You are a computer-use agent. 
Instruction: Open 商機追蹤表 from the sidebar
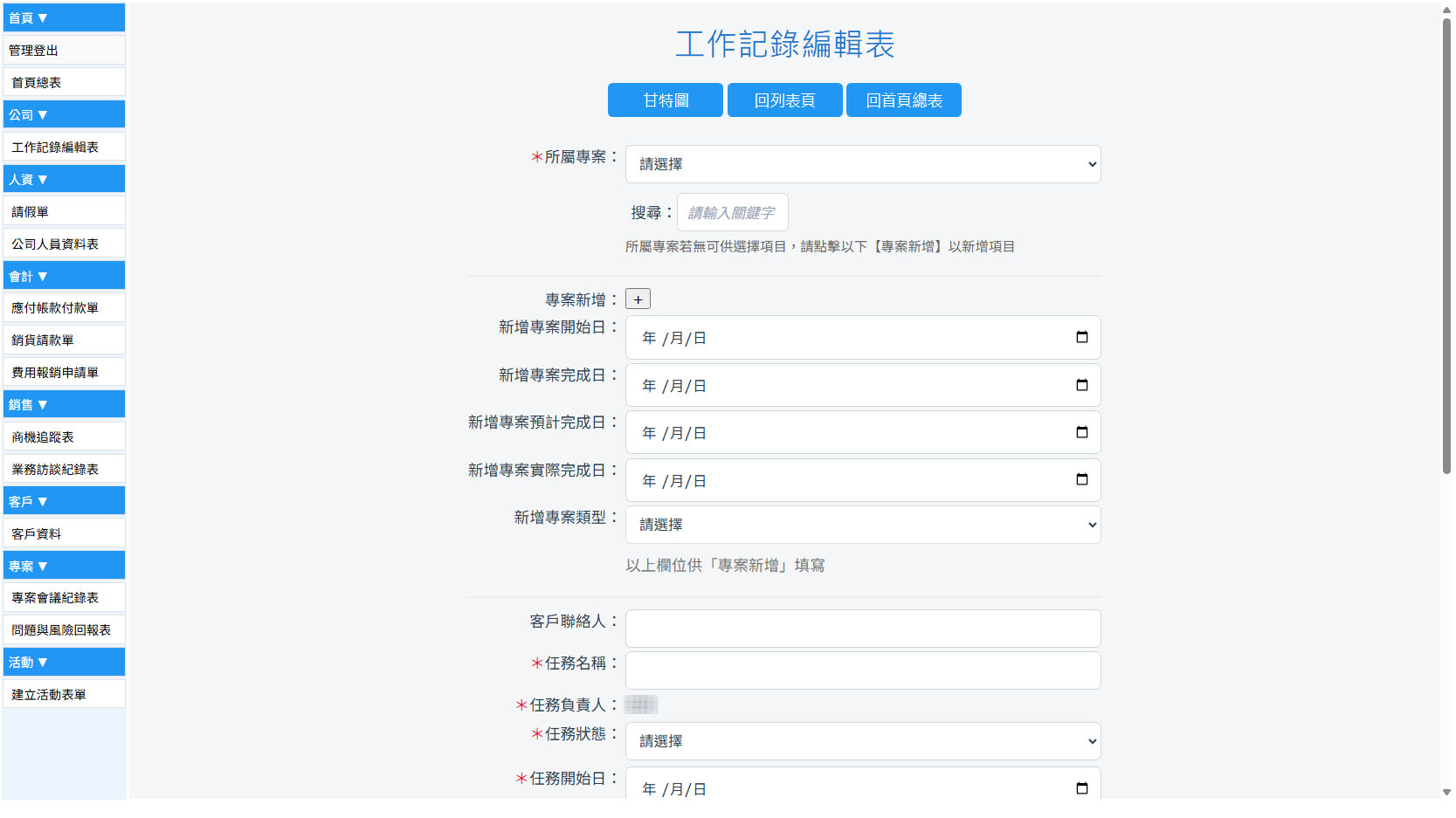[64, 436]
